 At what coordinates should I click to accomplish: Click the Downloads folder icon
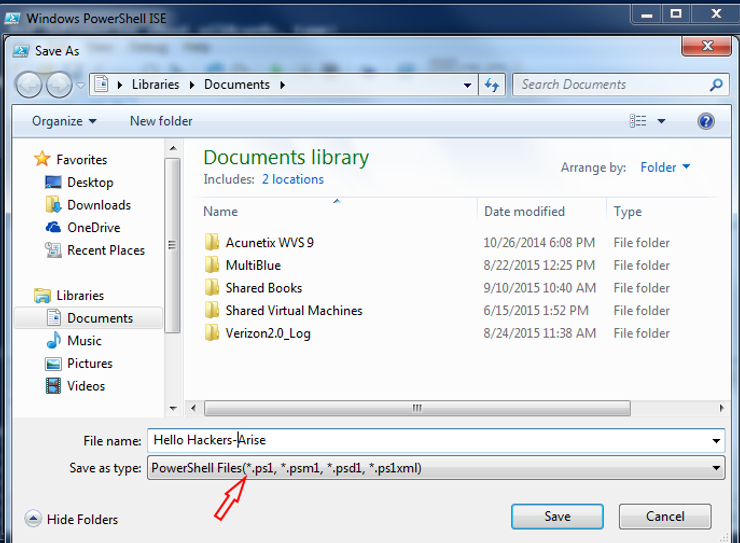tap(53, 204)
